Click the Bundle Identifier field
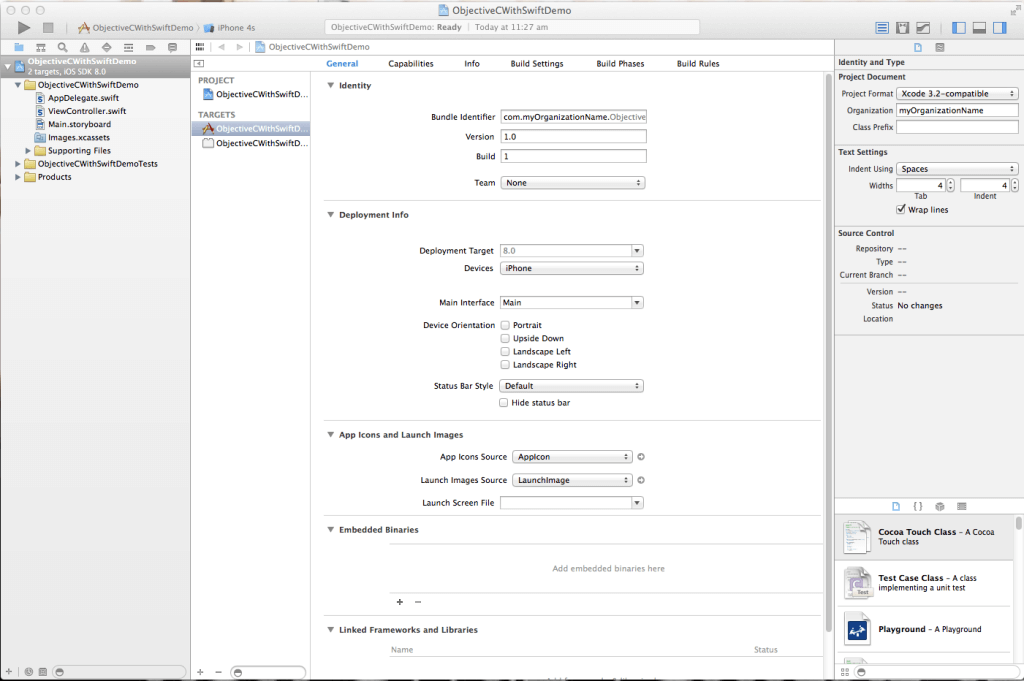This screenshot has height=681, width=1024. click(x=573, y=117)
